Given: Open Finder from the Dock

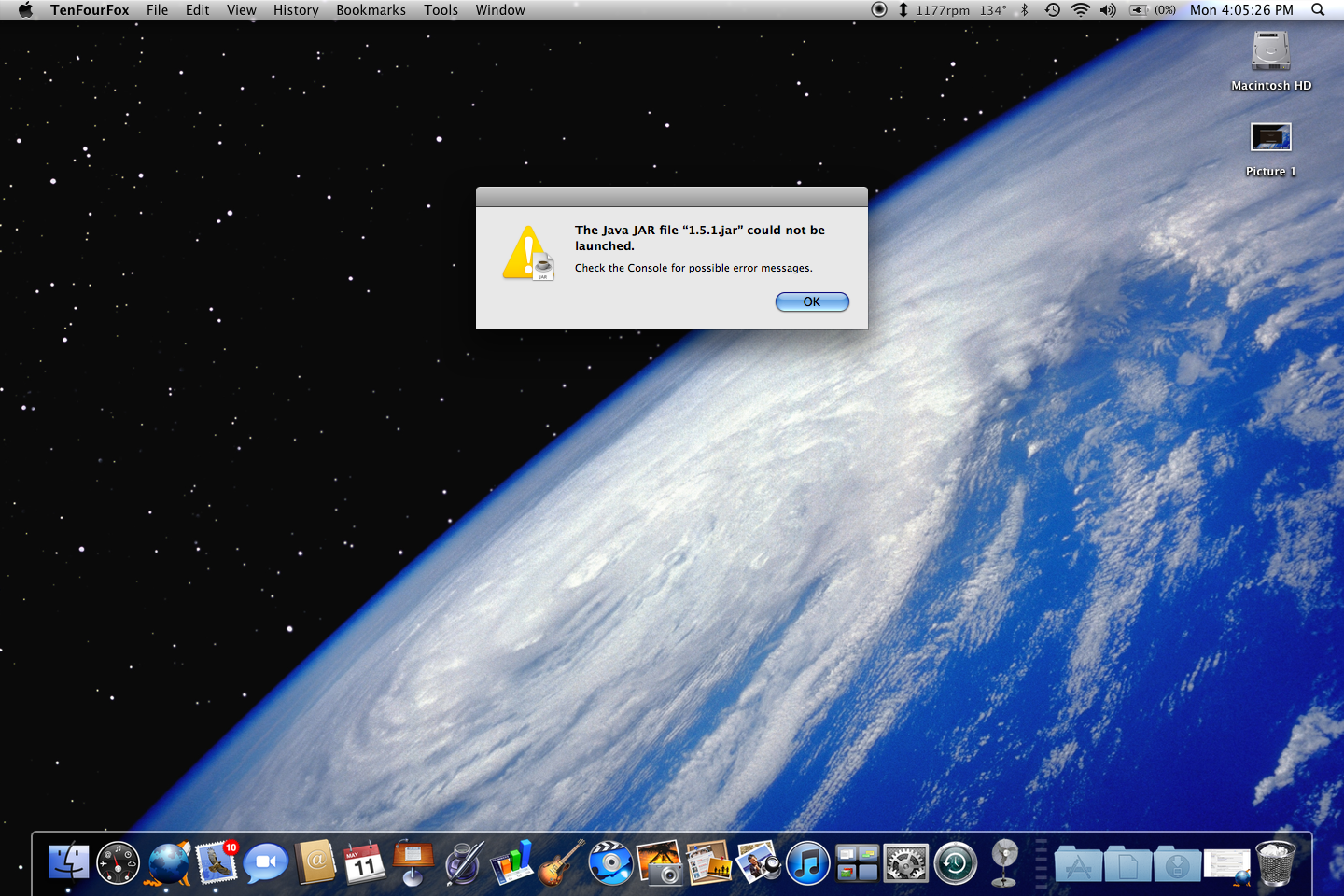Looking at the screenshot, I should tap(68, 862).
